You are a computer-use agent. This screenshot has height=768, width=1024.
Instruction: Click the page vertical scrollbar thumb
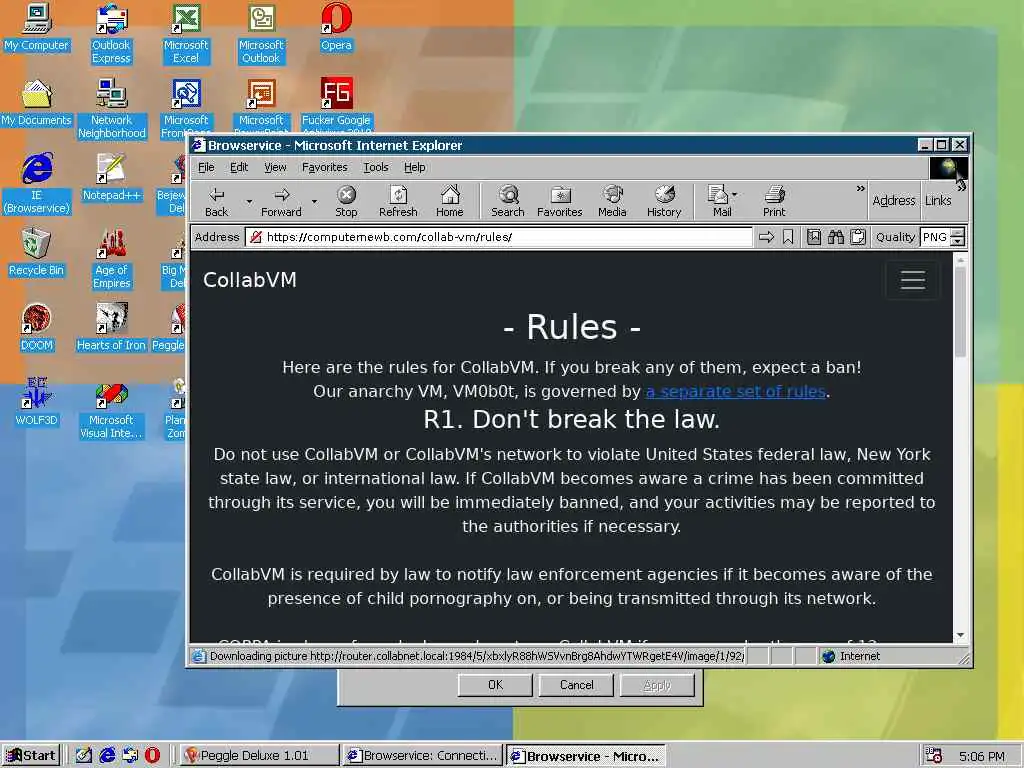(959, 312)
